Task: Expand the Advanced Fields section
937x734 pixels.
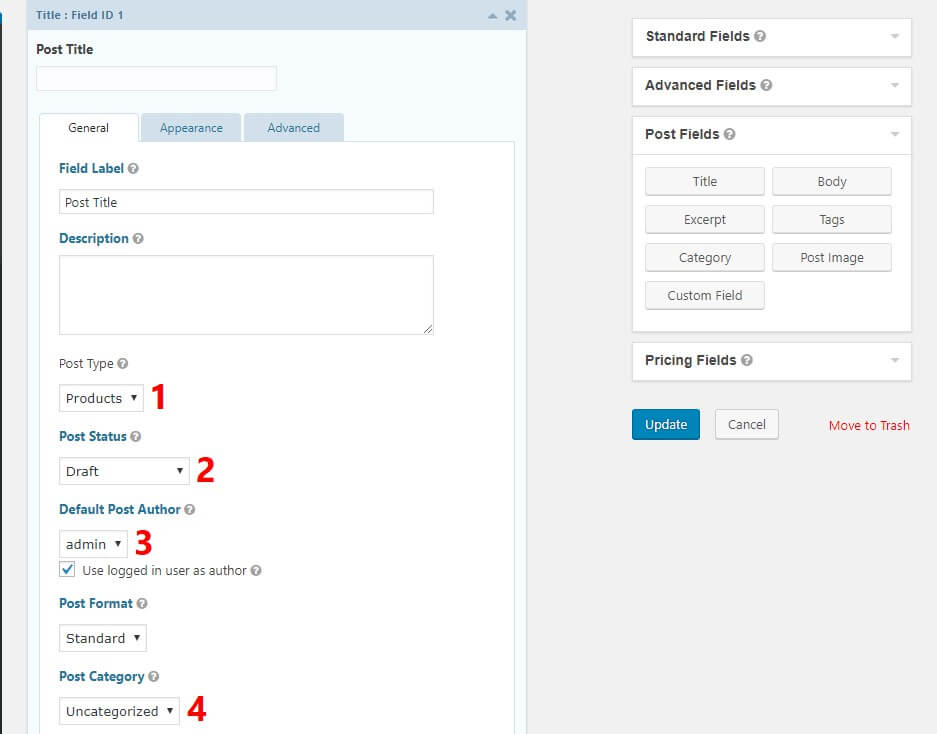Action: [898, 86]
